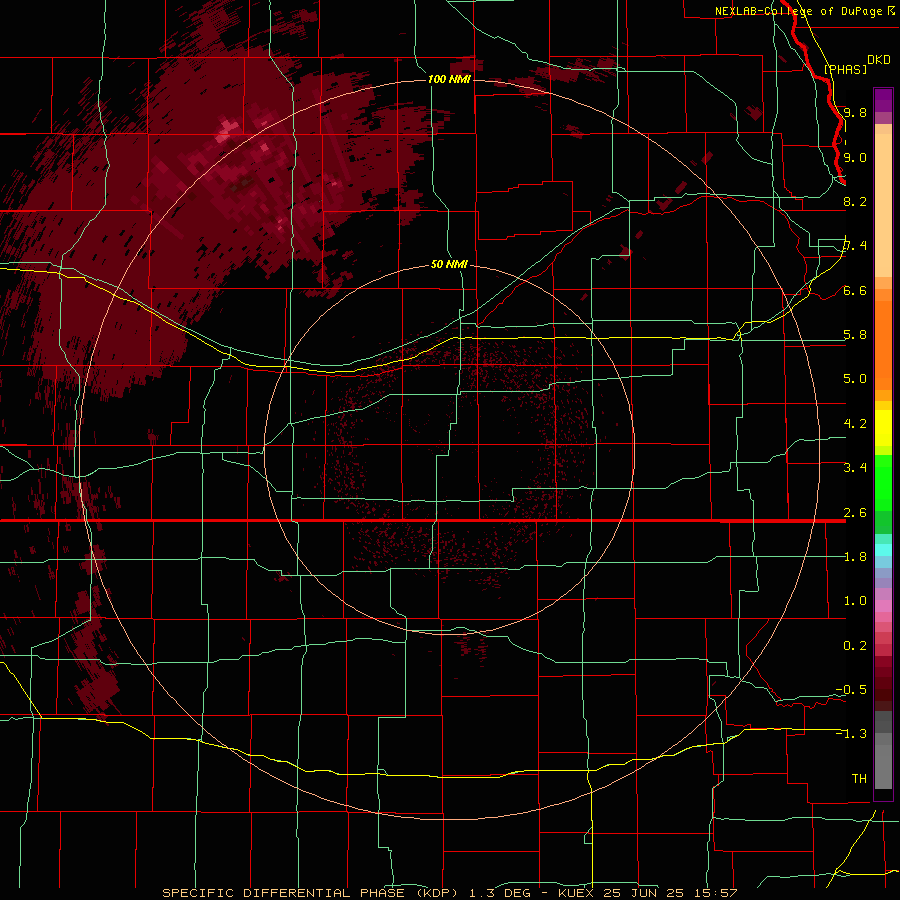Click the 6.6 value on the color scale
Image resolution: width=900 pixels, height=900 pixels.
(x=855, y=290)
